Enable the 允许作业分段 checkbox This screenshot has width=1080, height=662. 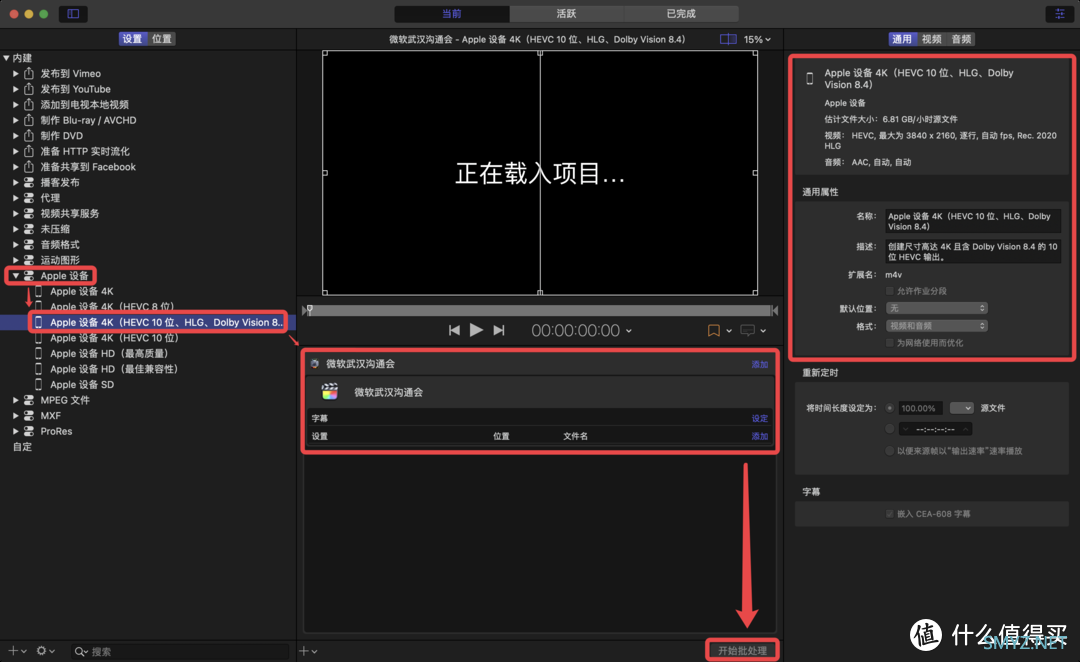point(890,291)
